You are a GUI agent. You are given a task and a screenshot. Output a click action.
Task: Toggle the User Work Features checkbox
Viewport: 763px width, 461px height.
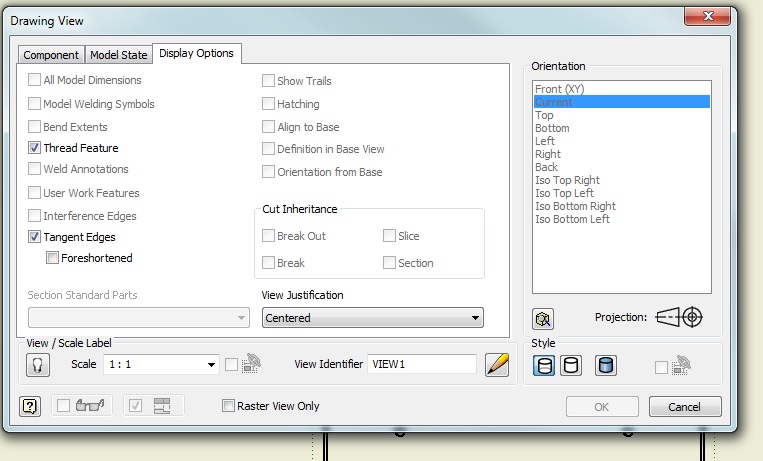34,192
